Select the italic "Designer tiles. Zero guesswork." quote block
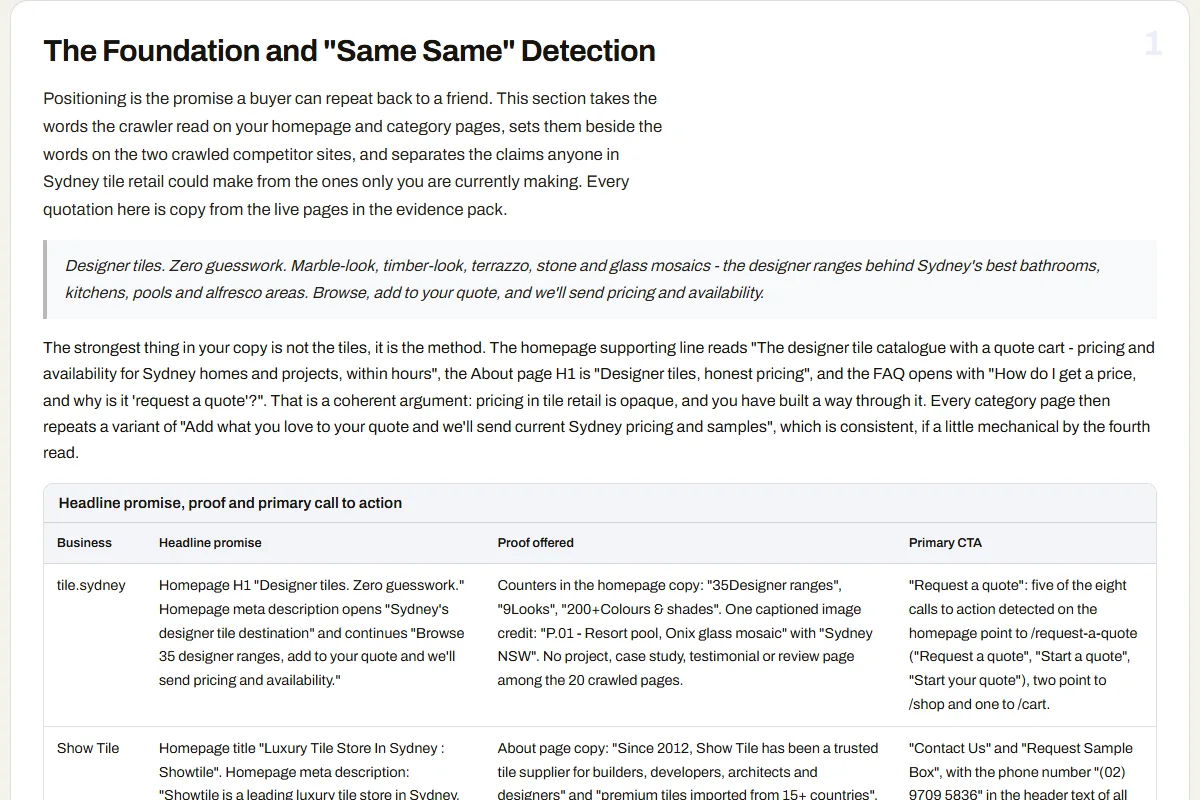Screen dimensions: 1200x800 point(600,279)
